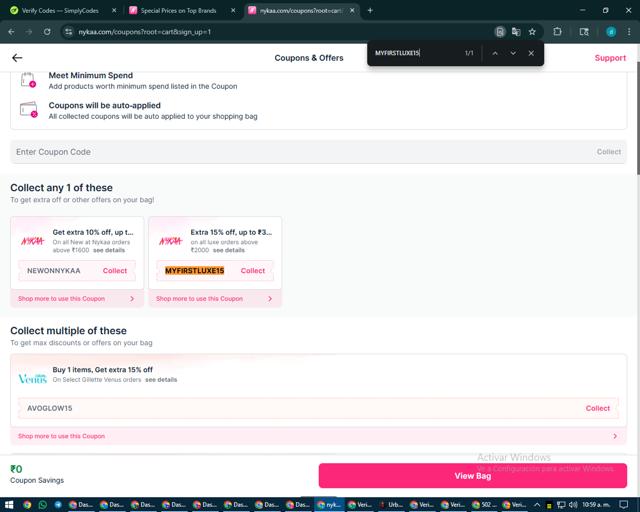The width and height of the screenshot is (640, 512).
Task: Click the find-in-page icon in address bar
Action: click(x=500, y=31)
